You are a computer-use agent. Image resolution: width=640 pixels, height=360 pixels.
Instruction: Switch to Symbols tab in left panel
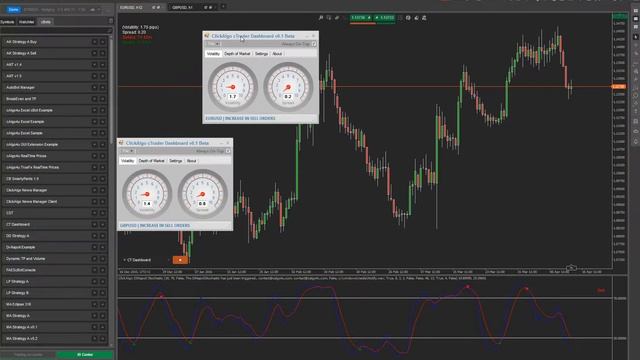[7, 22]
